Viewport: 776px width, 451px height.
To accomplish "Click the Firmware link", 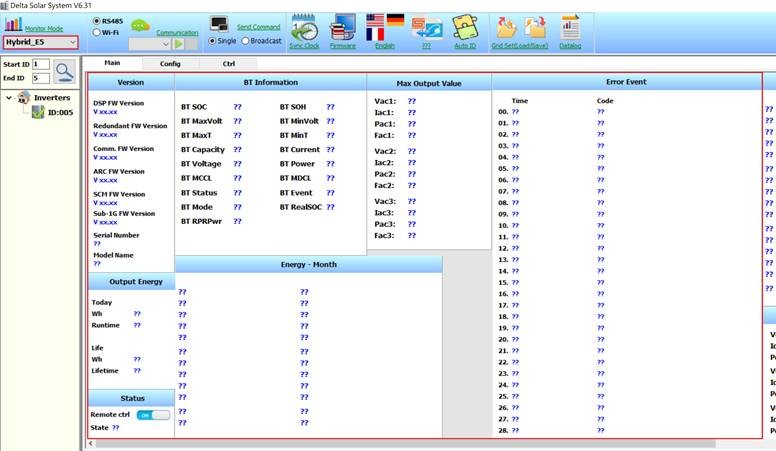I will coord(343,46).
